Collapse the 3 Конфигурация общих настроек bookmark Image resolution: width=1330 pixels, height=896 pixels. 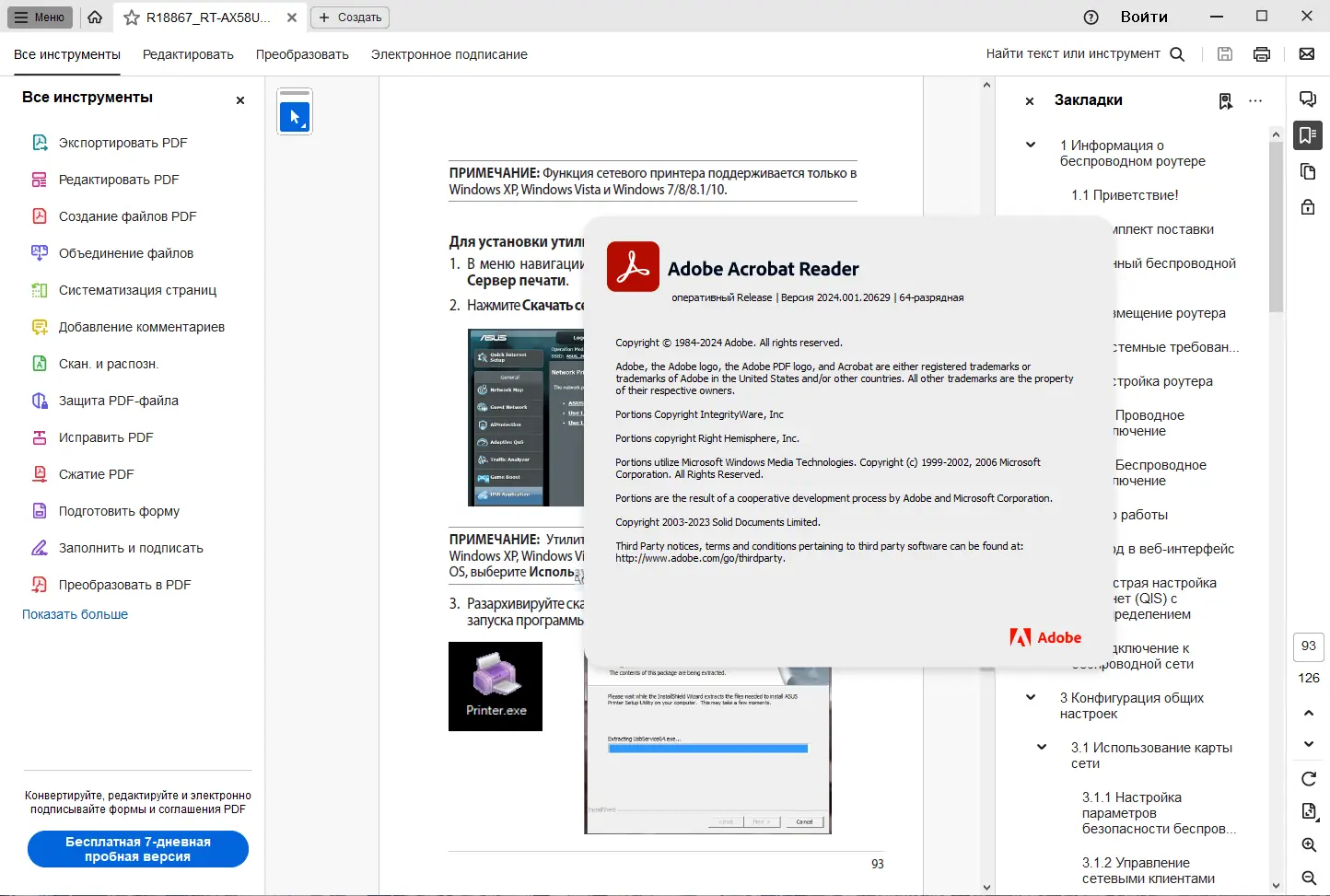[x=1031, y=697]
